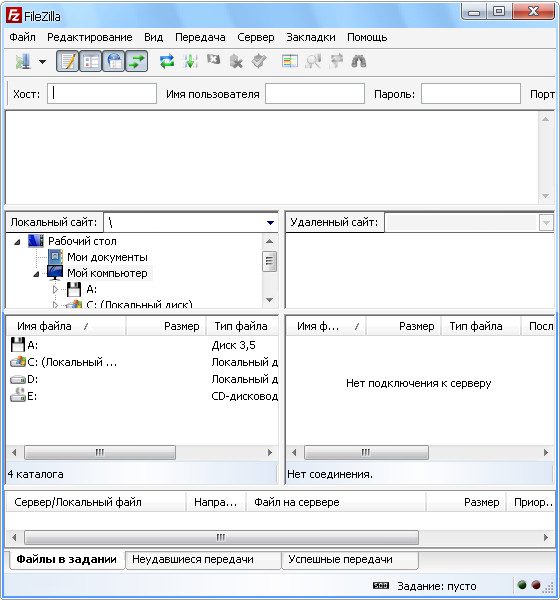The width and height of the screenshot is (560, 600).
Task: Refresh file and folder lists
Action: 167,61
